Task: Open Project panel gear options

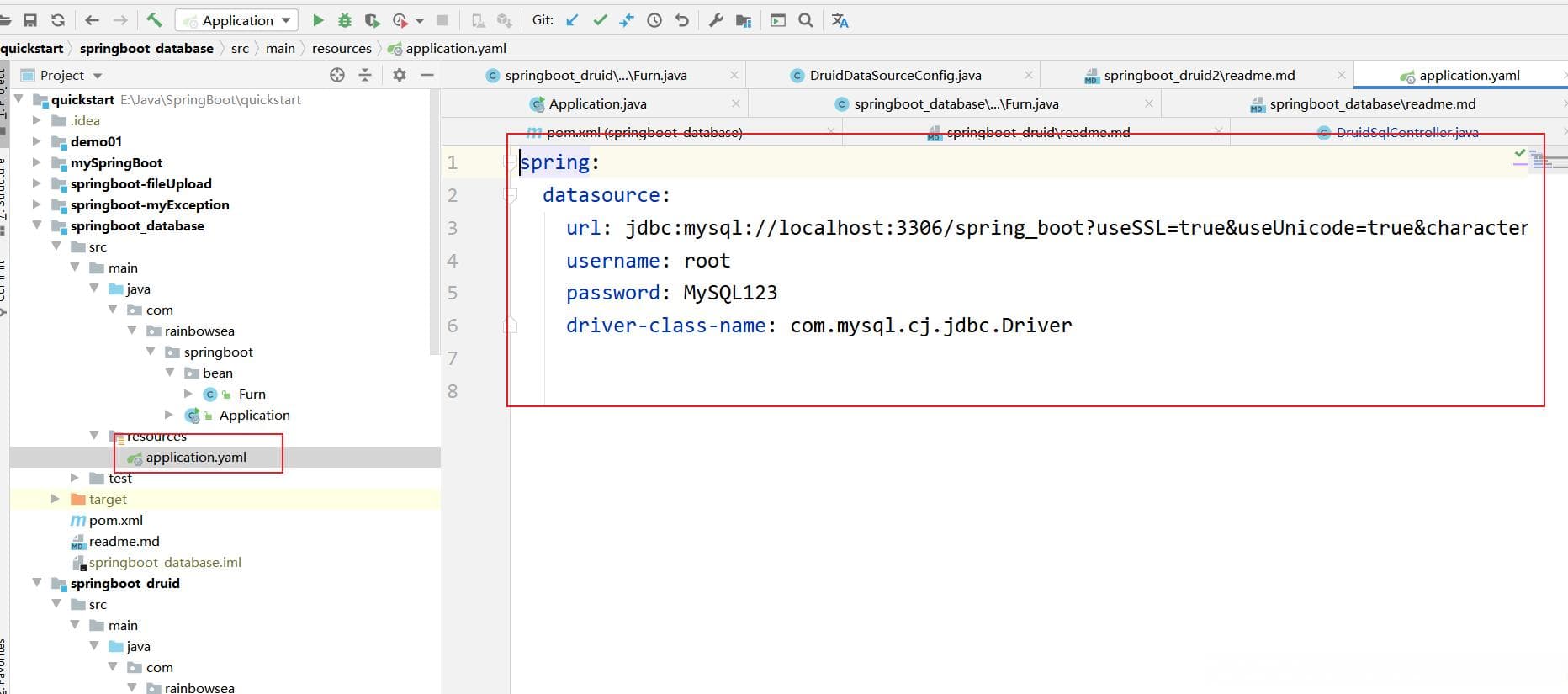Action: pyautogui.click(x=400, y=75)
